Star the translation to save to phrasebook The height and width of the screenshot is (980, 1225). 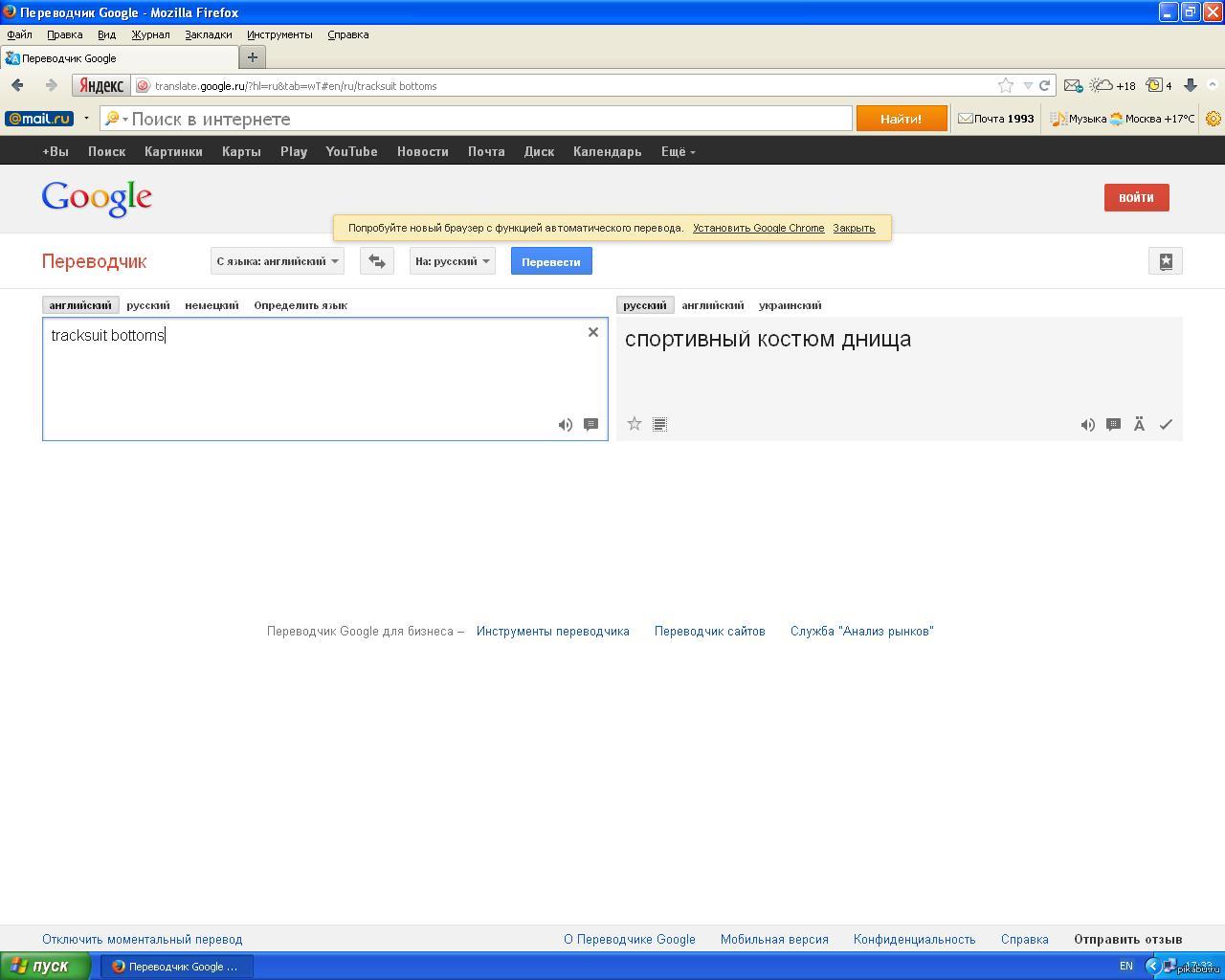(x=634, y=424)
